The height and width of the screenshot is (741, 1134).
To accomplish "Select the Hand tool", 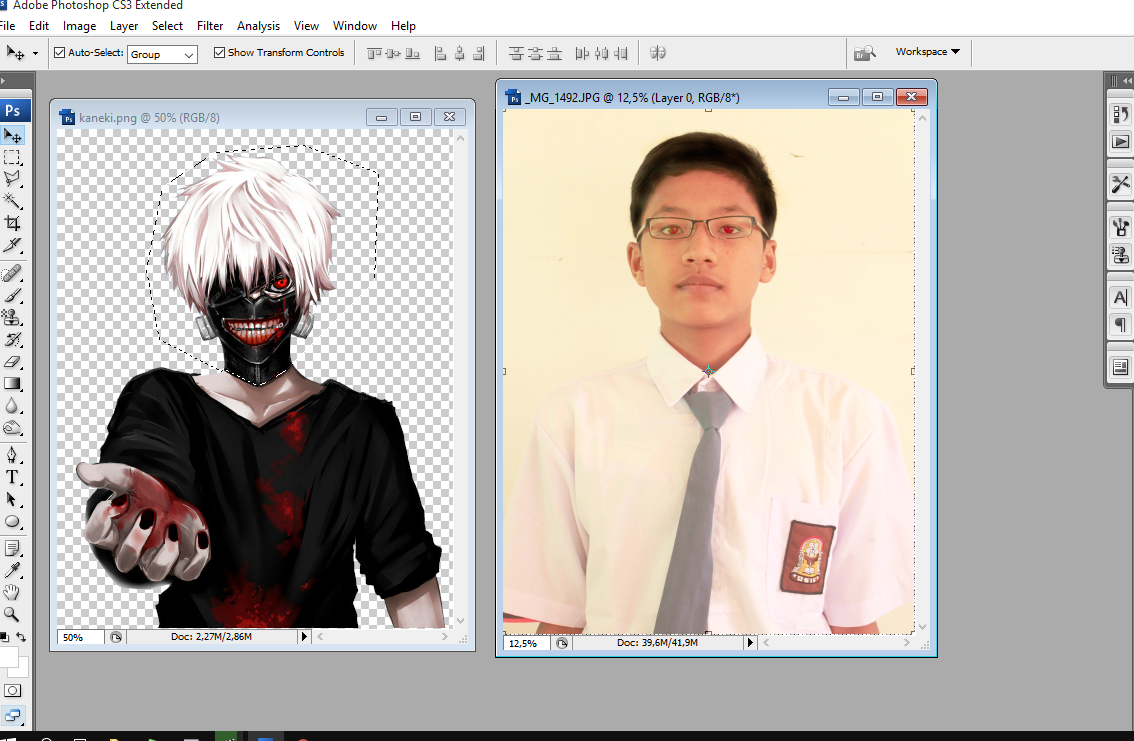I will coord(12,593).
